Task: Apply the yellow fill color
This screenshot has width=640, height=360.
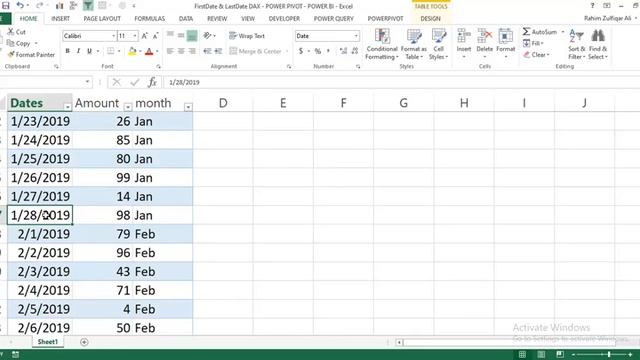Action: tap(132, 51)
